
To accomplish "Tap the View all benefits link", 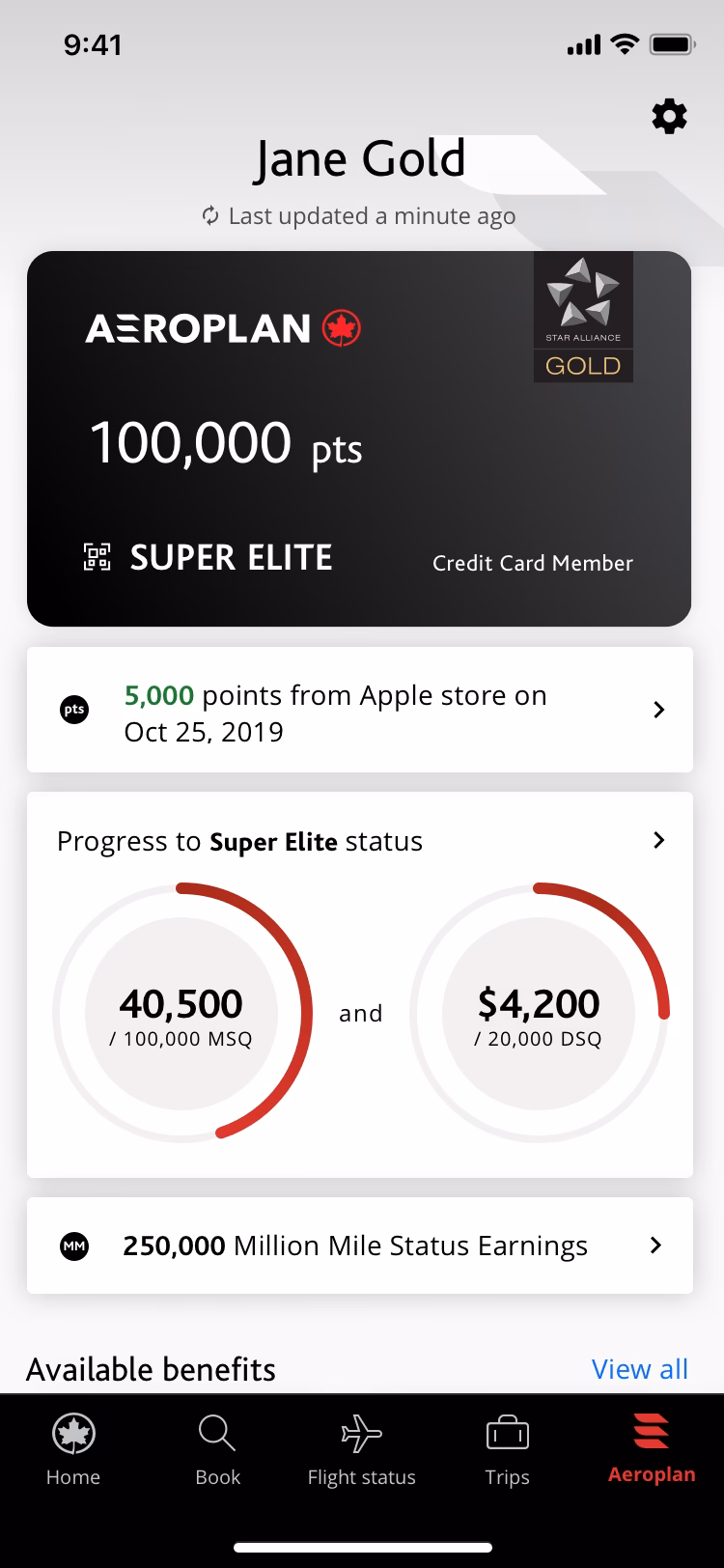I will pyautogui.click(x=640, y=1369).
